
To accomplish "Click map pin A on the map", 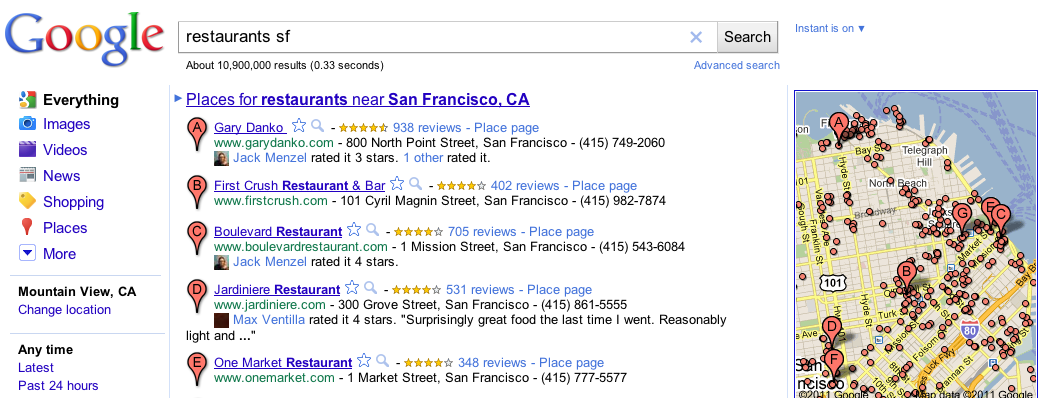I will click(x=839, y=129).
